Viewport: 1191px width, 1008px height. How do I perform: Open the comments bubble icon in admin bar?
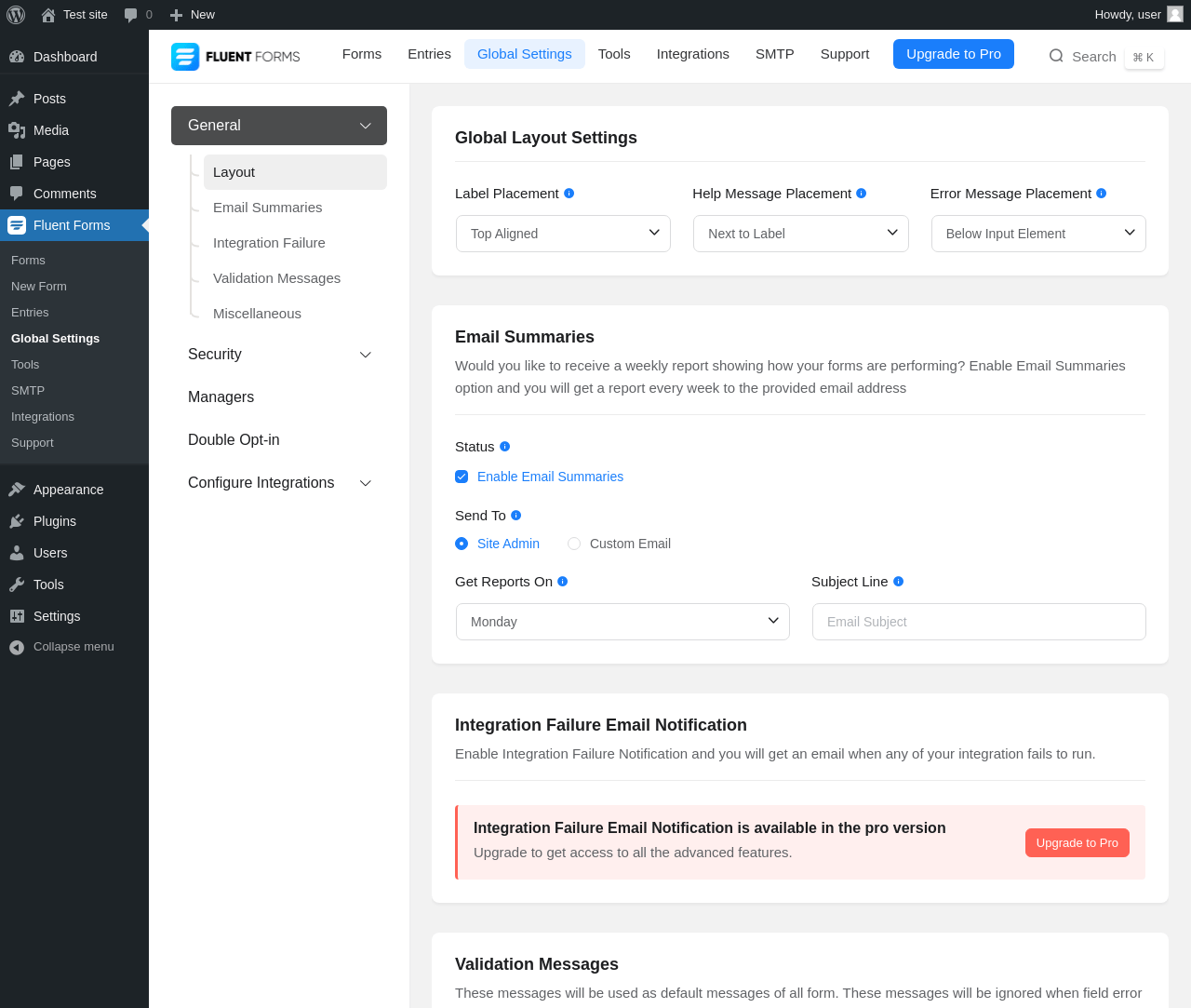131,15
